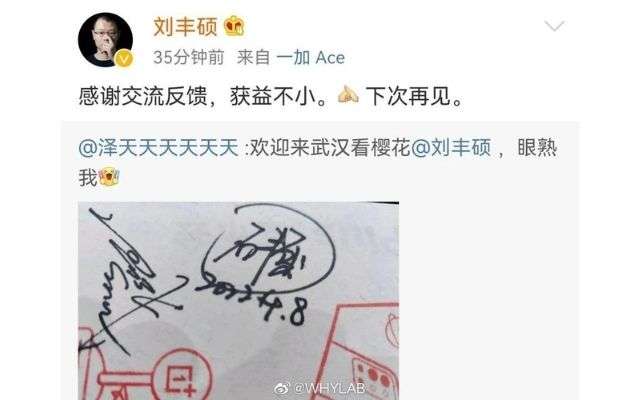Click the crown membership badge beside 刘丰硕
Screen dimensions: 640x400
[x=235, y=26]
